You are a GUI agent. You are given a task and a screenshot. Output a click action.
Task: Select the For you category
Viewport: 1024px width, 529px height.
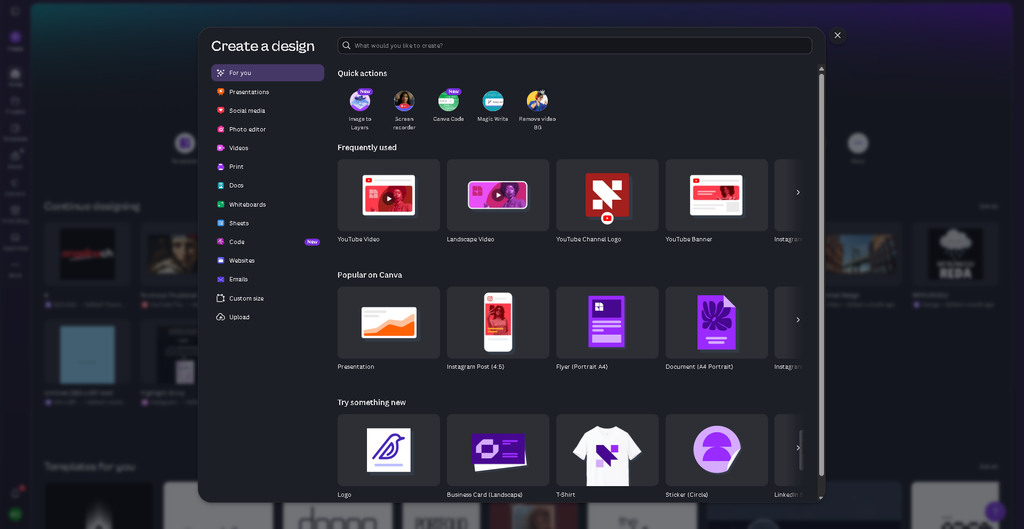click(267, 72)
